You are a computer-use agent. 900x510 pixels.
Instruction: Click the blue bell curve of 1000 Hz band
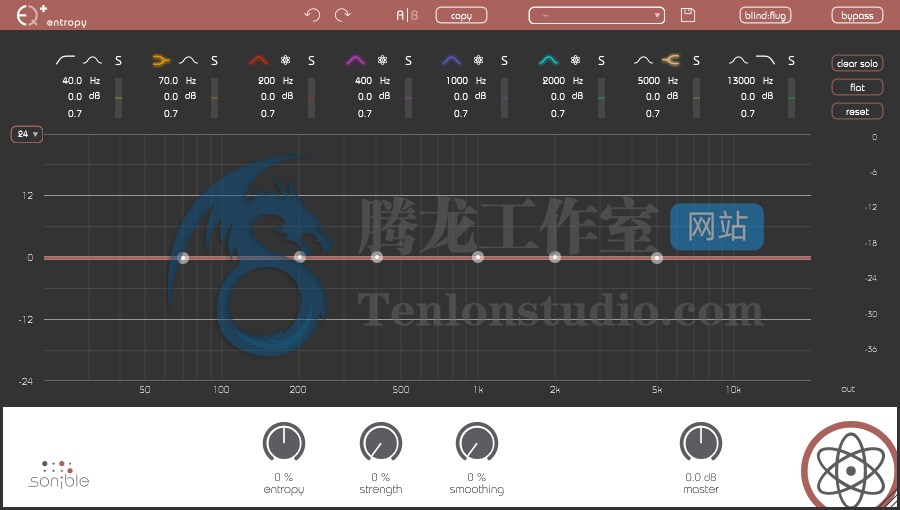[452, 60]
